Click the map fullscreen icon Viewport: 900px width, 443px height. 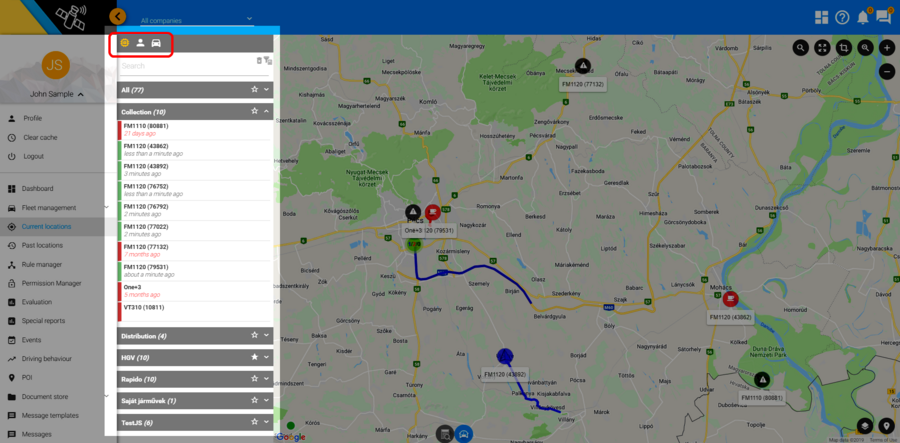pos(822,47)
